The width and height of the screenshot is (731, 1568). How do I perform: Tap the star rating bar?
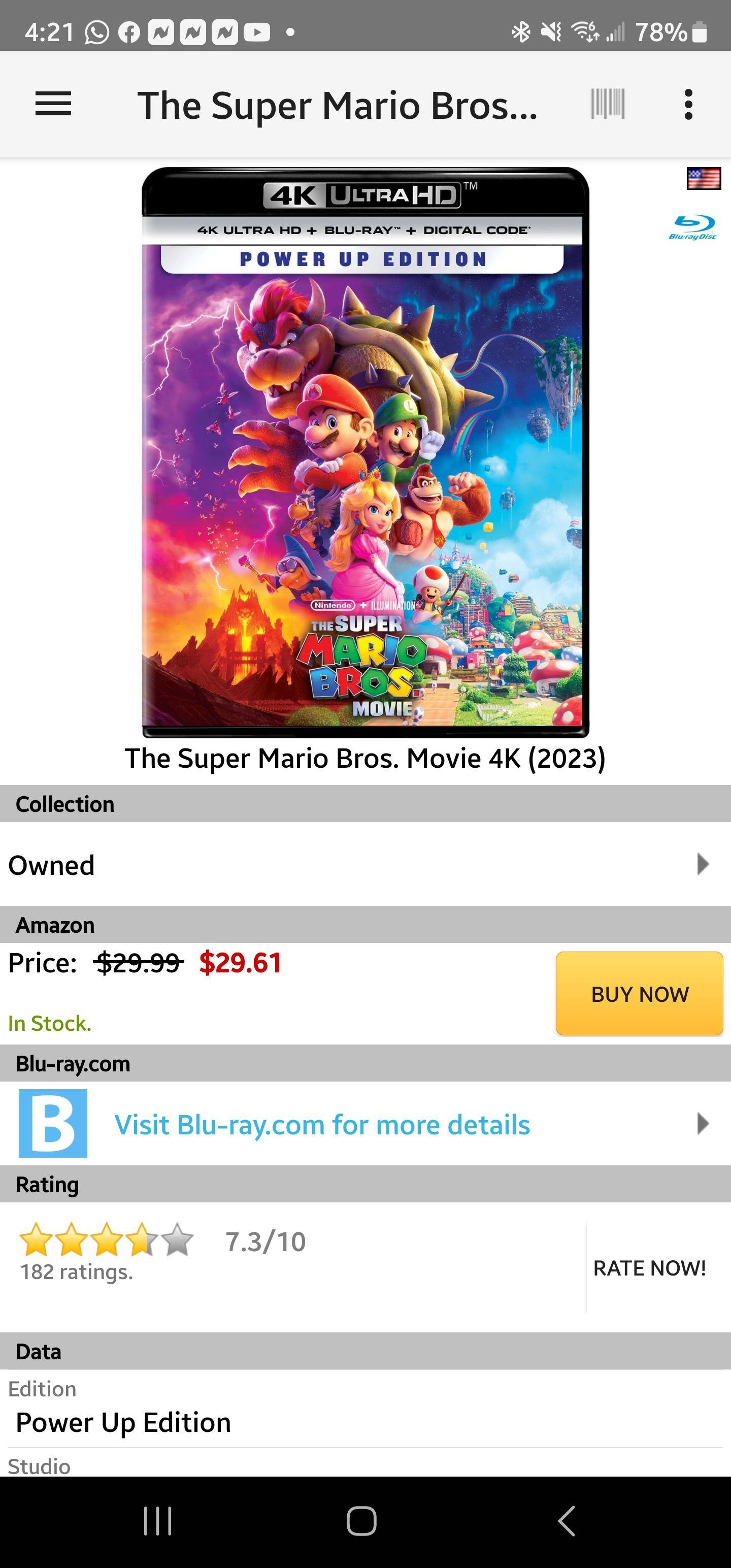coord(107,1240)
